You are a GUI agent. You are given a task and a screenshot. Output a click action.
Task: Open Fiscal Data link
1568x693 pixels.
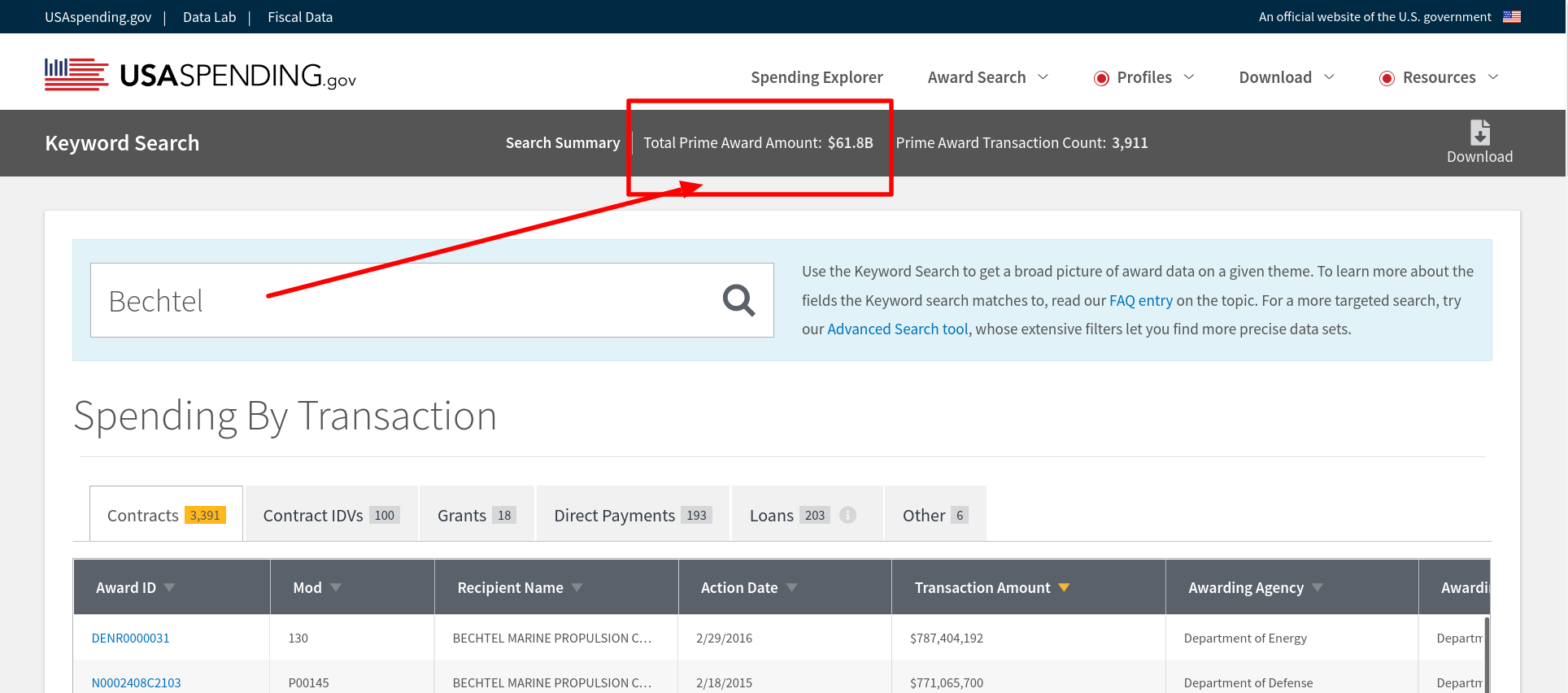pos(300,17)
